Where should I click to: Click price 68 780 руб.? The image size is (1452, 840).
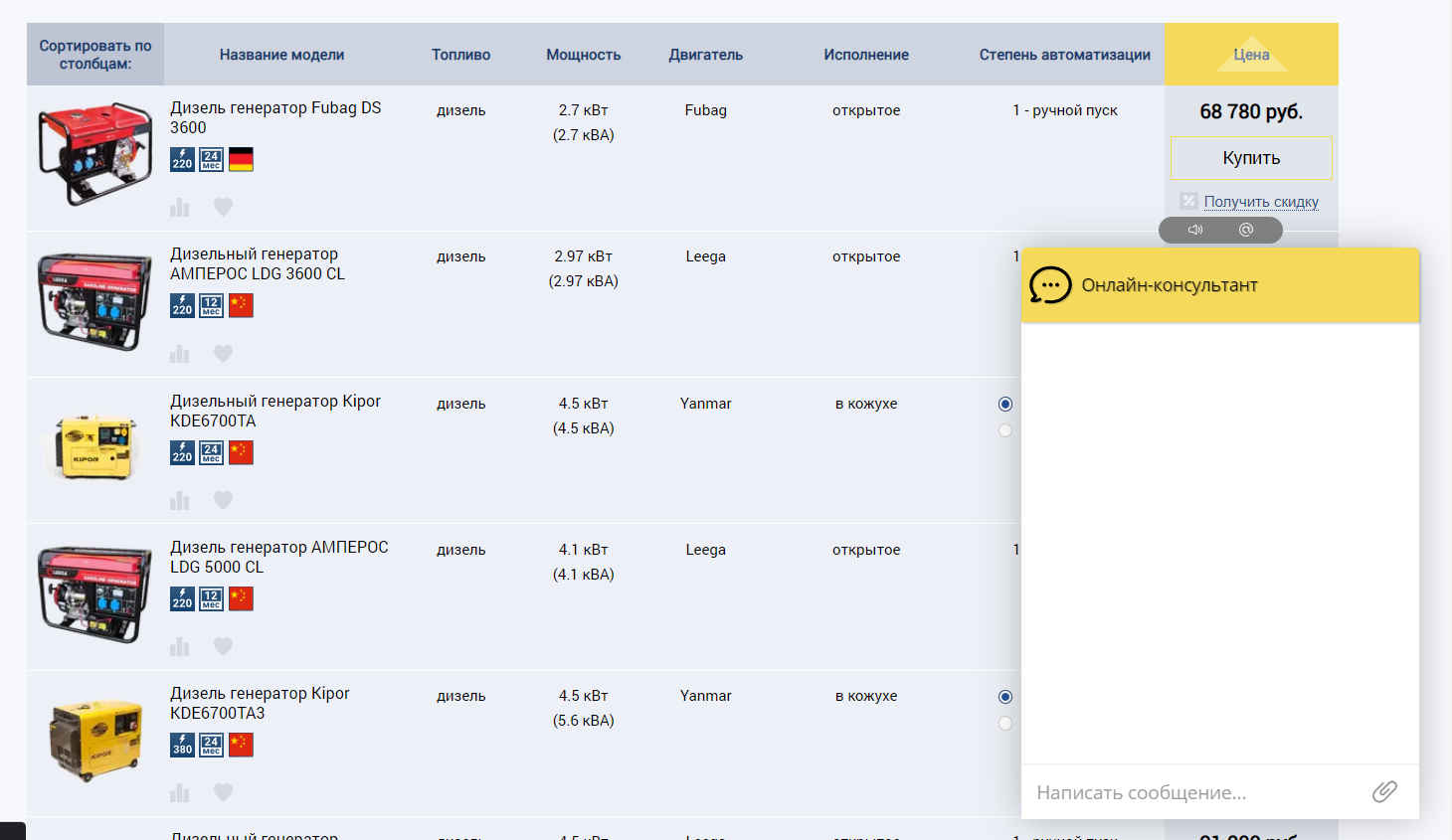point(1251,111)
